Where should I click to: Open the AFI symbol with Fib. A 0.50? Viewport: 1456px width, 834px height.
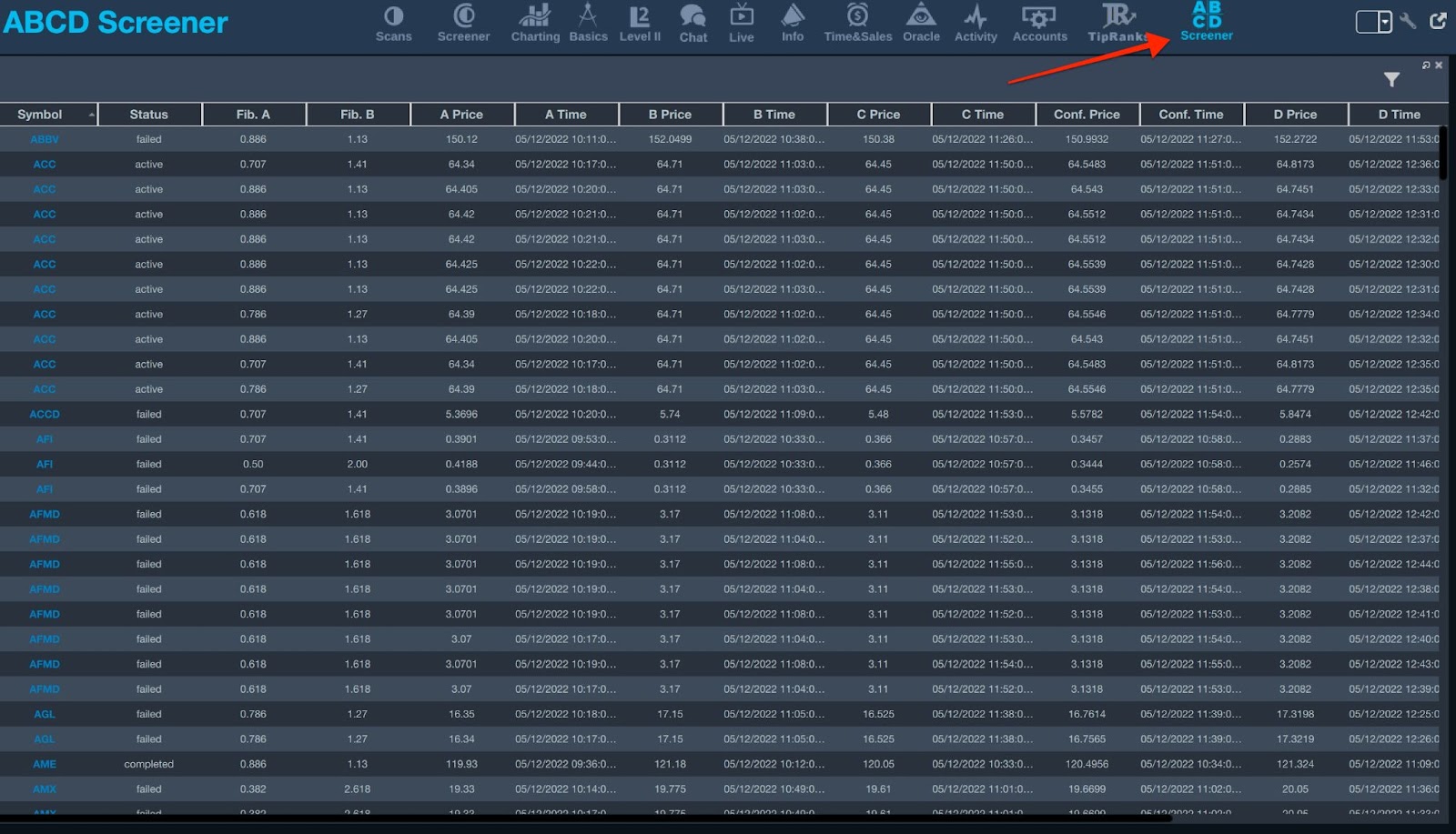(x=44, y=464)
